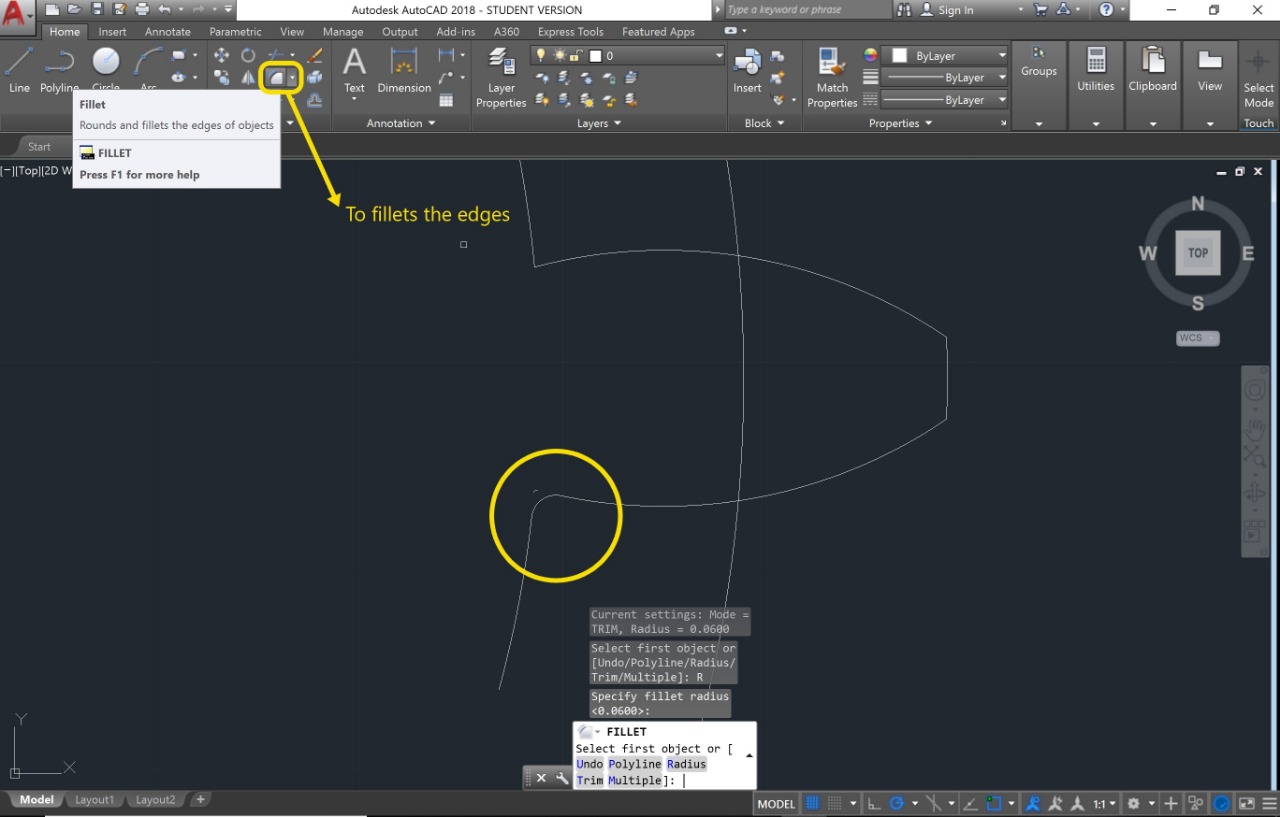
Task: Toggle annotation object visibility in status bar
Action: (1032, 803)
